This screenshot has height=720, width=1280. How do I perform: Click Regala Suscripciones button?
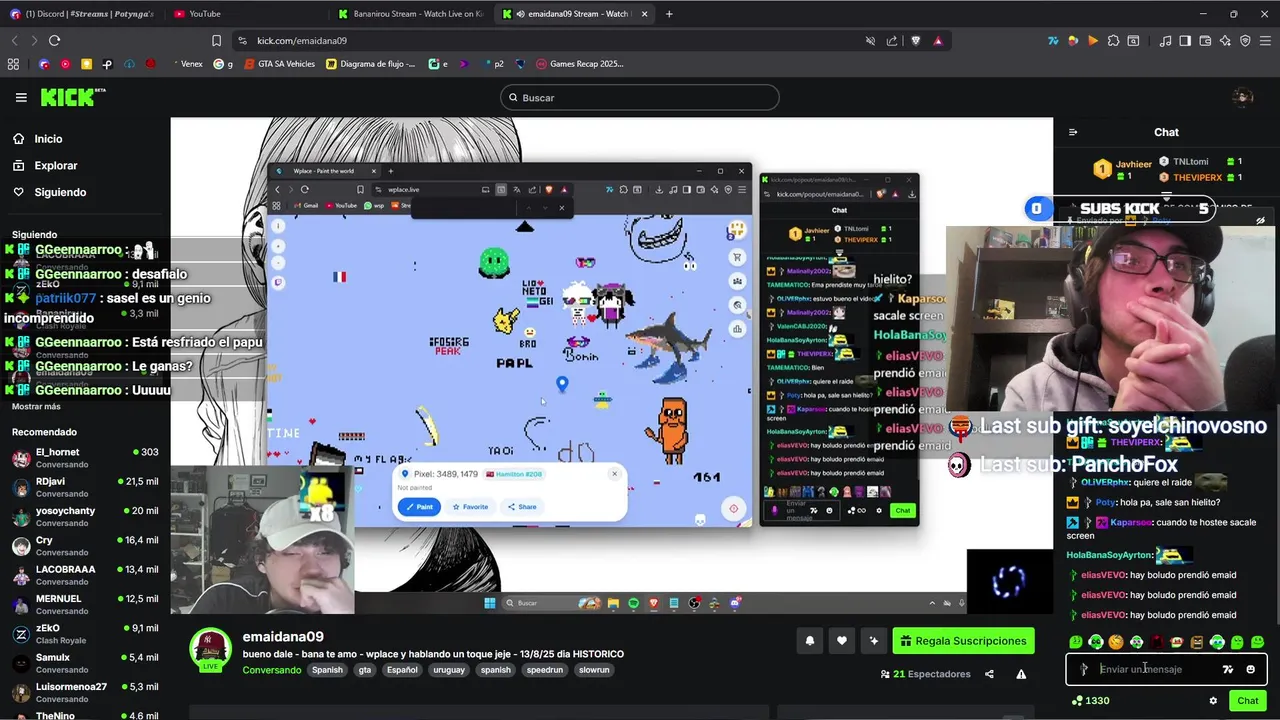click(963, 641)
